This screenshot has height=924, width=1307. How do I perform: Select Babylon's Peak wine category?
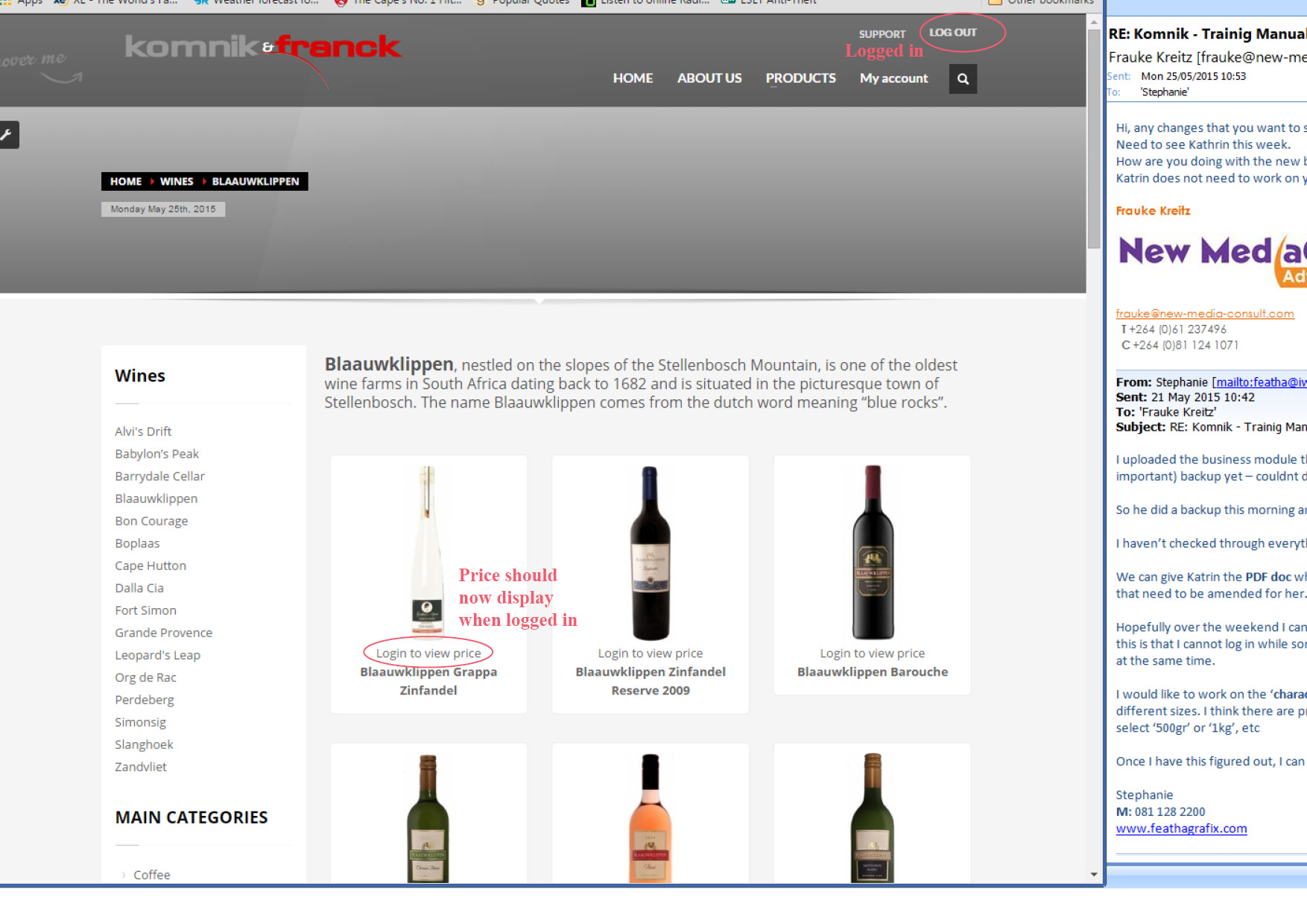(156, 454)
